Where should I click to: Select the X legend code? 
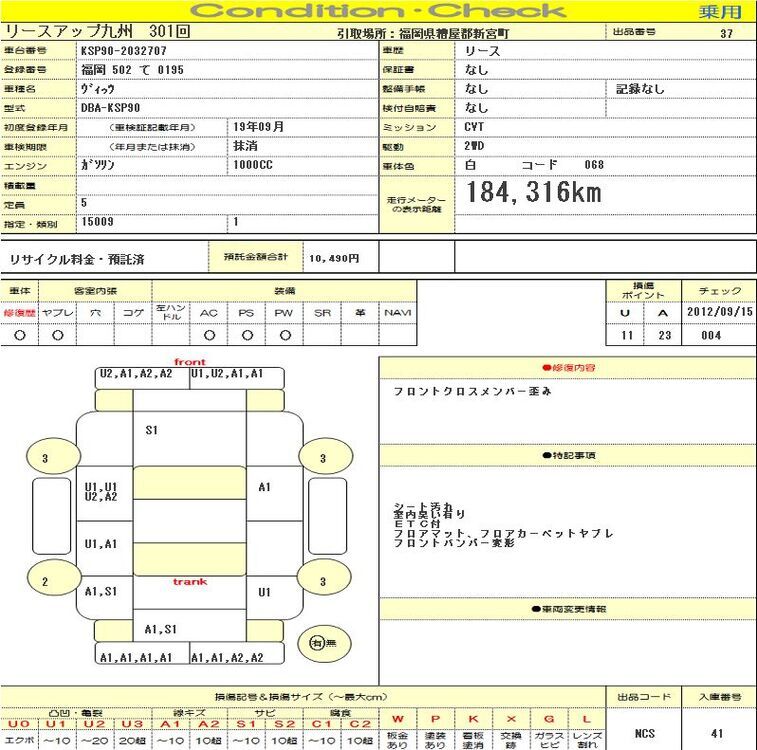[511, 719]
